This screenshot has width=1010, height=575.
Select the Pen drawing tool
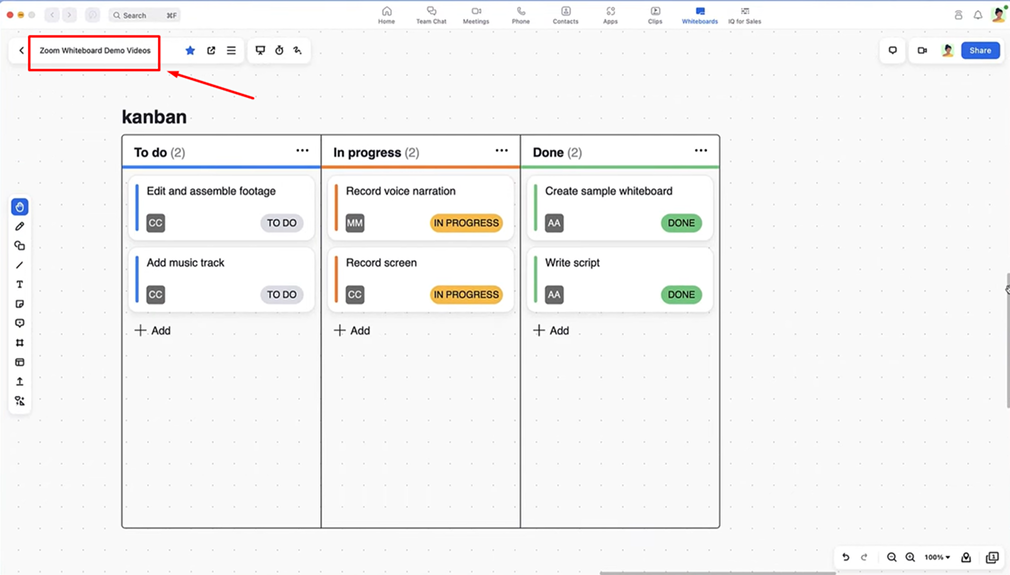click(x=19, y=226)
